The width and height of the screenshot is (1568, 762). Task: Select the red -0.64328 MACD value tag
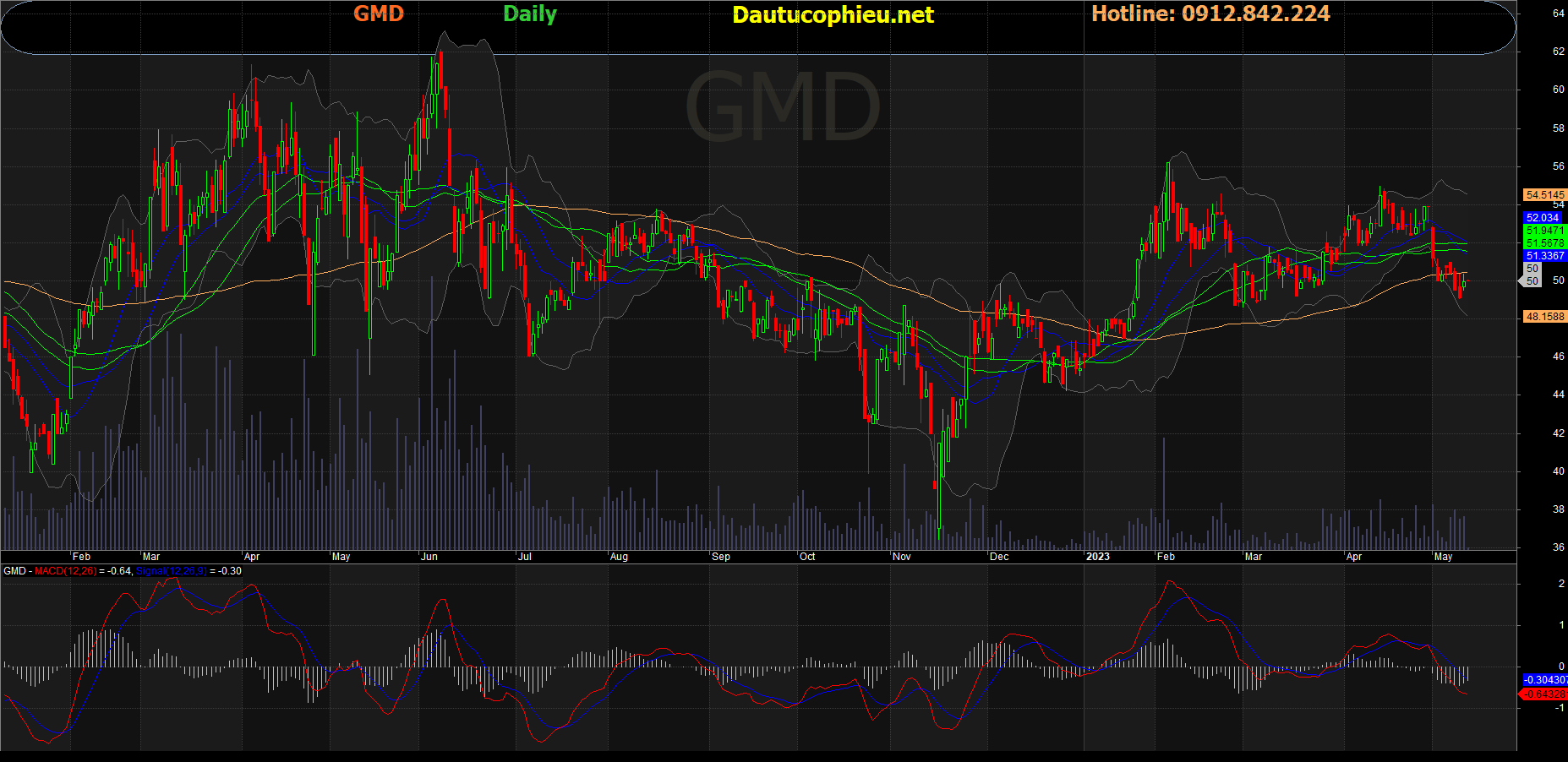[x=1543, y=694]
